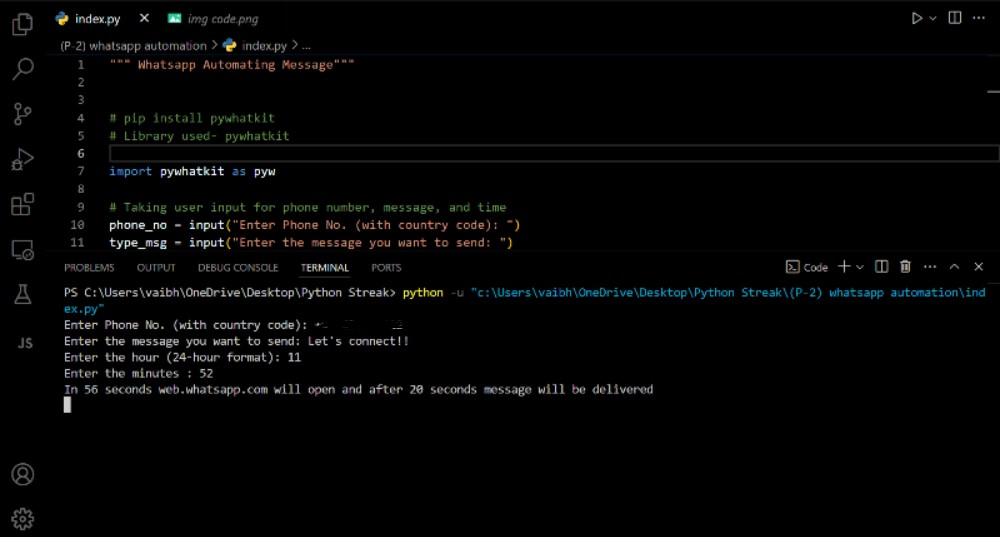Click the breadcrumb ellipsis item
The width and height of the screenshot is (1000, 537).
click(306, 46)
